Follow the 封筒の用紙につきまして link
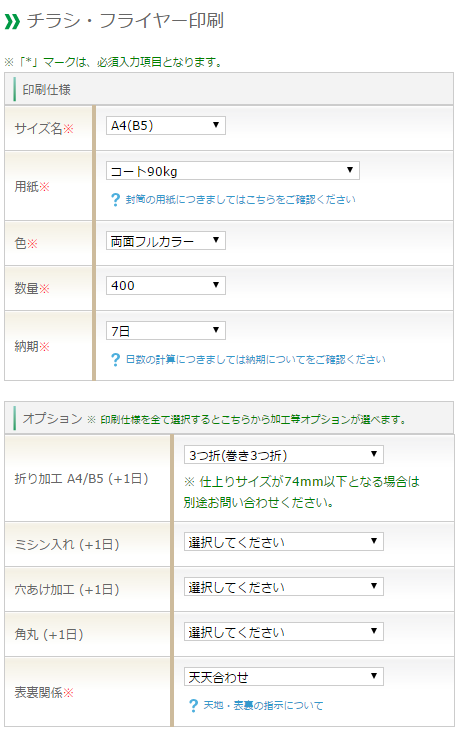465x741 pixels. [241, 200]
